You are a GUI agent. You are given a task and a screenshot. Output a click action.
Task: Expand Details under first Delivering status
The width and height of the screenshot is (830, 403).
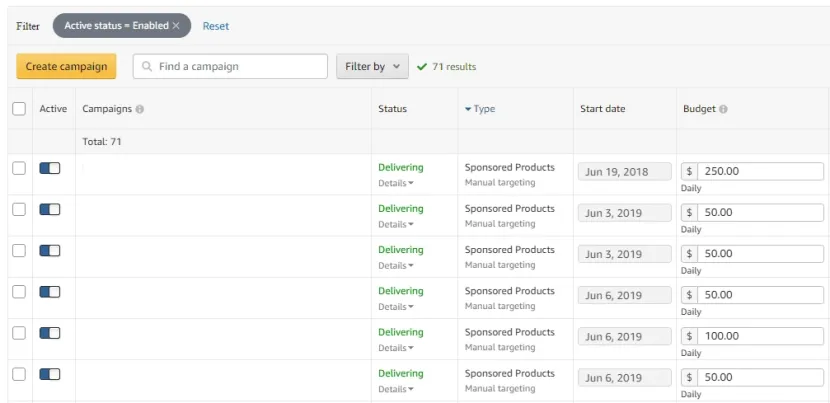point(396,183)
